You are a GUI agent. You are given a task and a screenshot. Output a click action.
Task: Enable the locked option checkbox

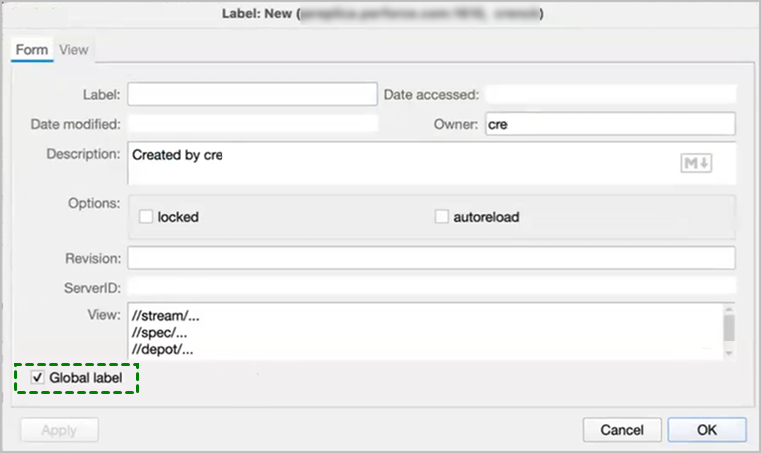[146, 216]
